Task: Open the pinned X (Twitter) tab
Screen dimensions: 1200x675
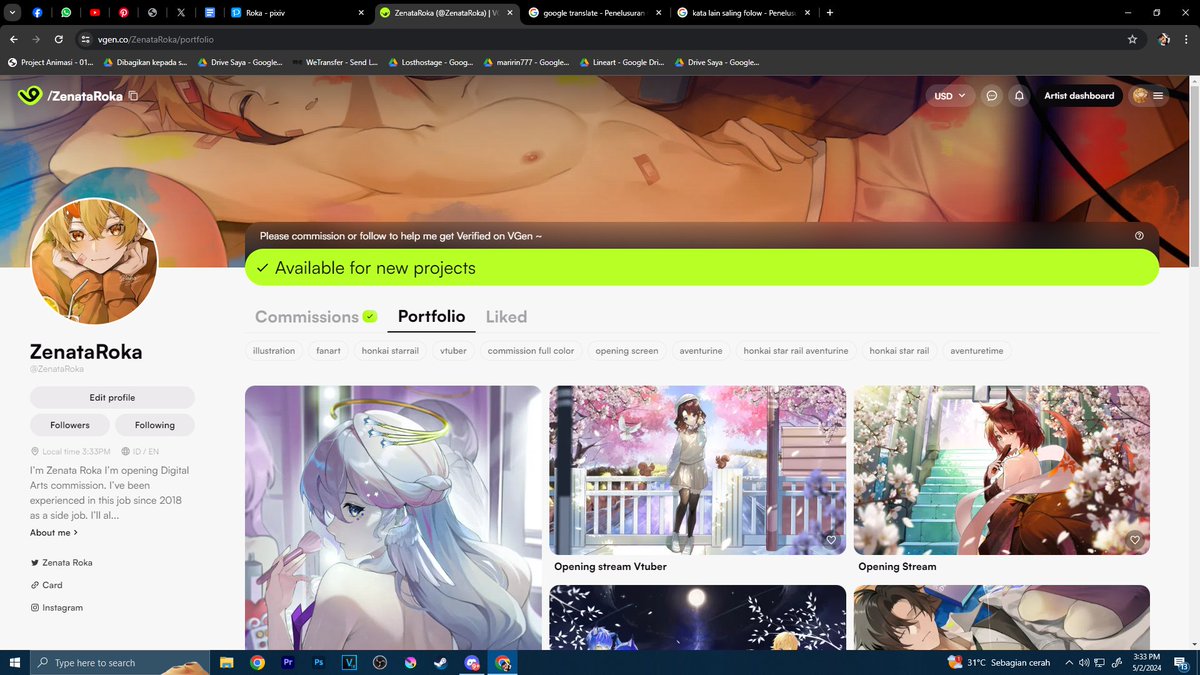Action: pyautogui.click(x=180, y=13)
